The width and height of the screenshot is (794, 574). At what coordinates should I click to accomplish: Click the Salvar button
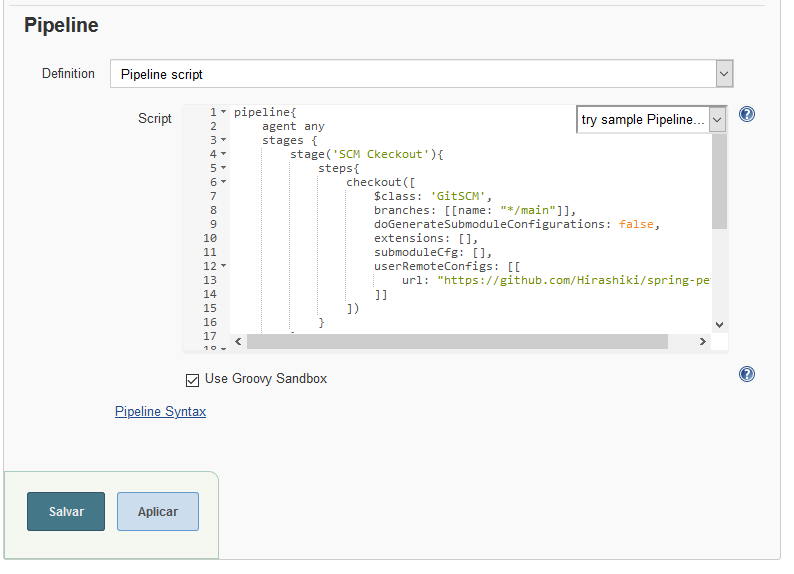click(66, 511)
